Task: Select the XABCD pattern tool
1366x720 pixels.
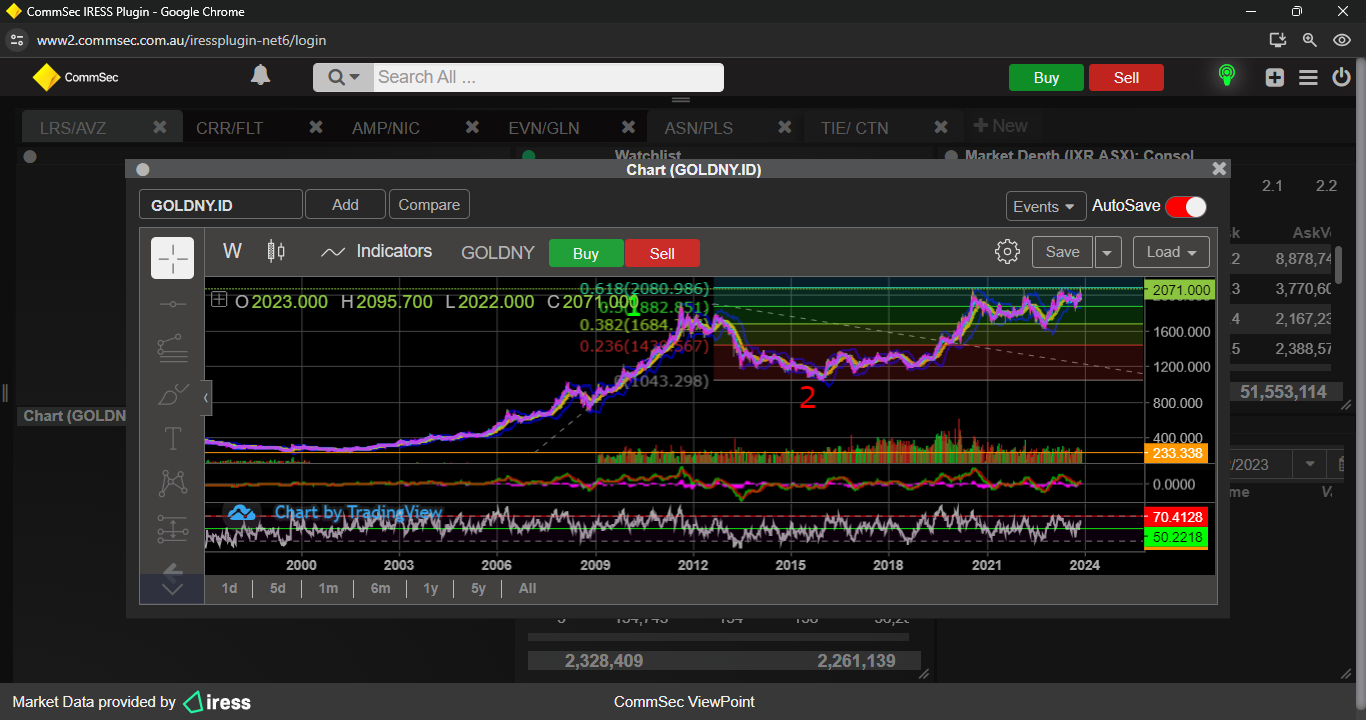Action: click(x=172, y=484)
